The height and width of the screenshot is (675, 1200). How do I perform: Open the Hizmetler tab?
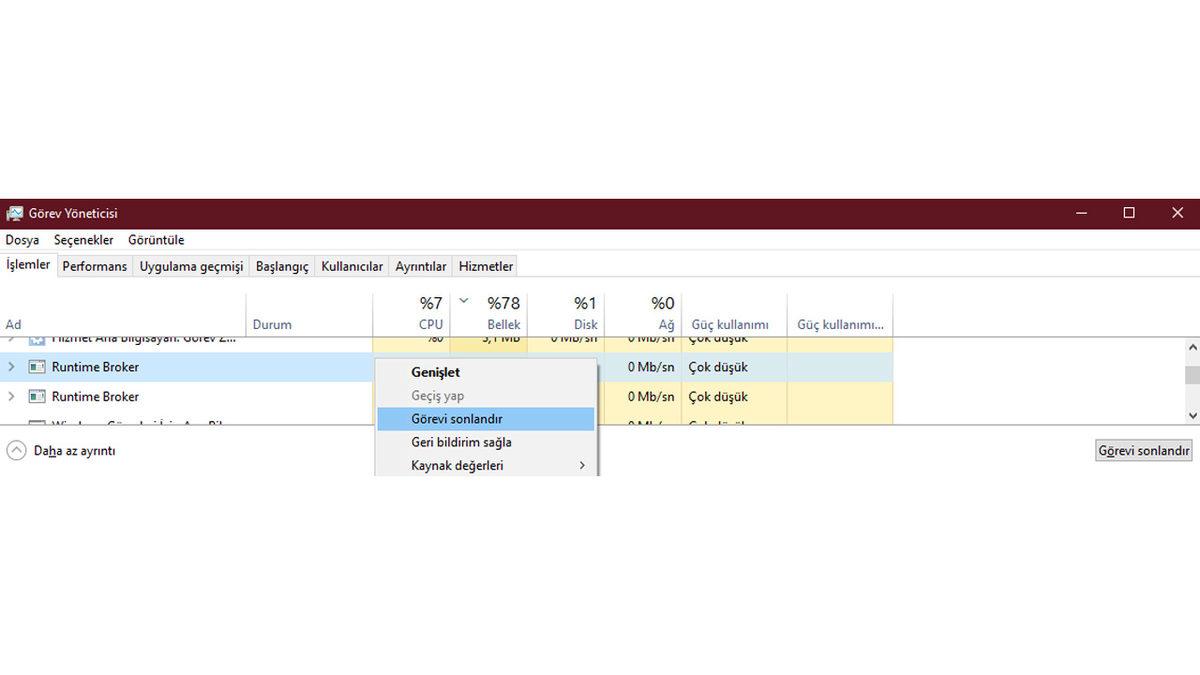tap(486, 266)
